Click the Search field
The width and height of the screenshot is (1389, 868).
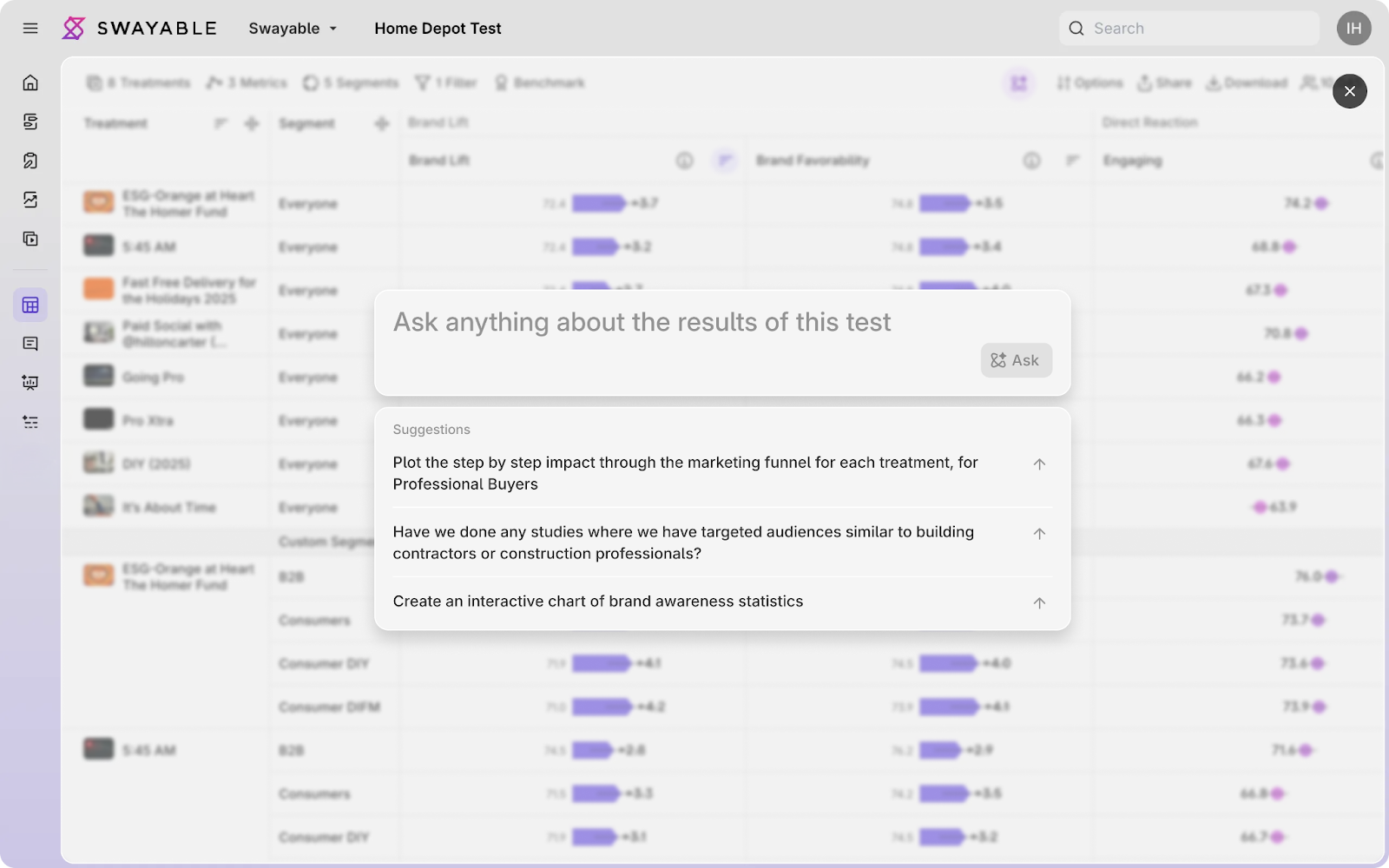1198,29
